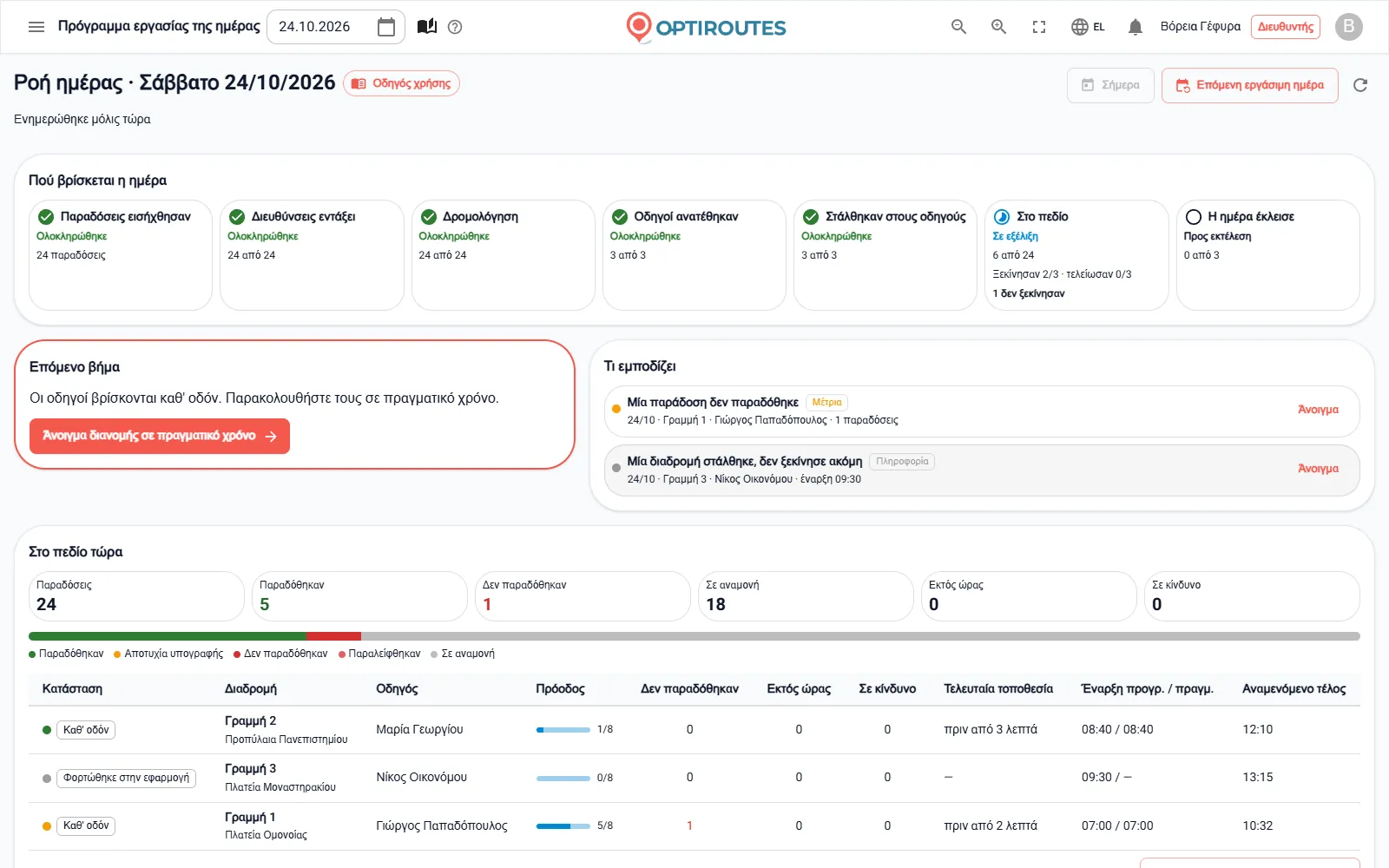Viewport: 1389px width, 868px height.
Task: Open the Δρομολόγηση step card
Action: 504,255
